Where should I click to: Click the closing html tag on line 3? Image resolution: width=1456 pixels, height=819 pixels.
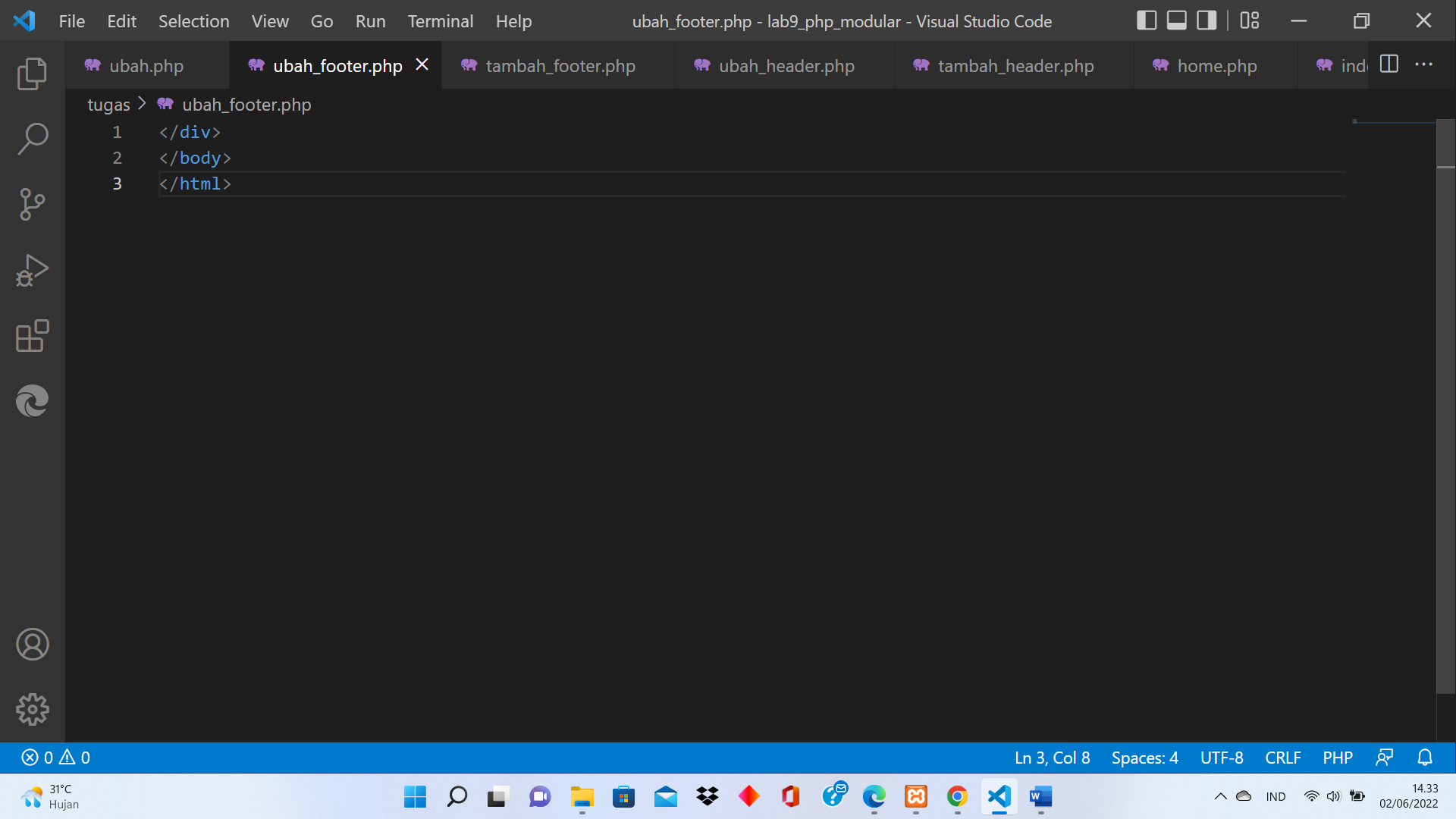click(x=195, y=184)
